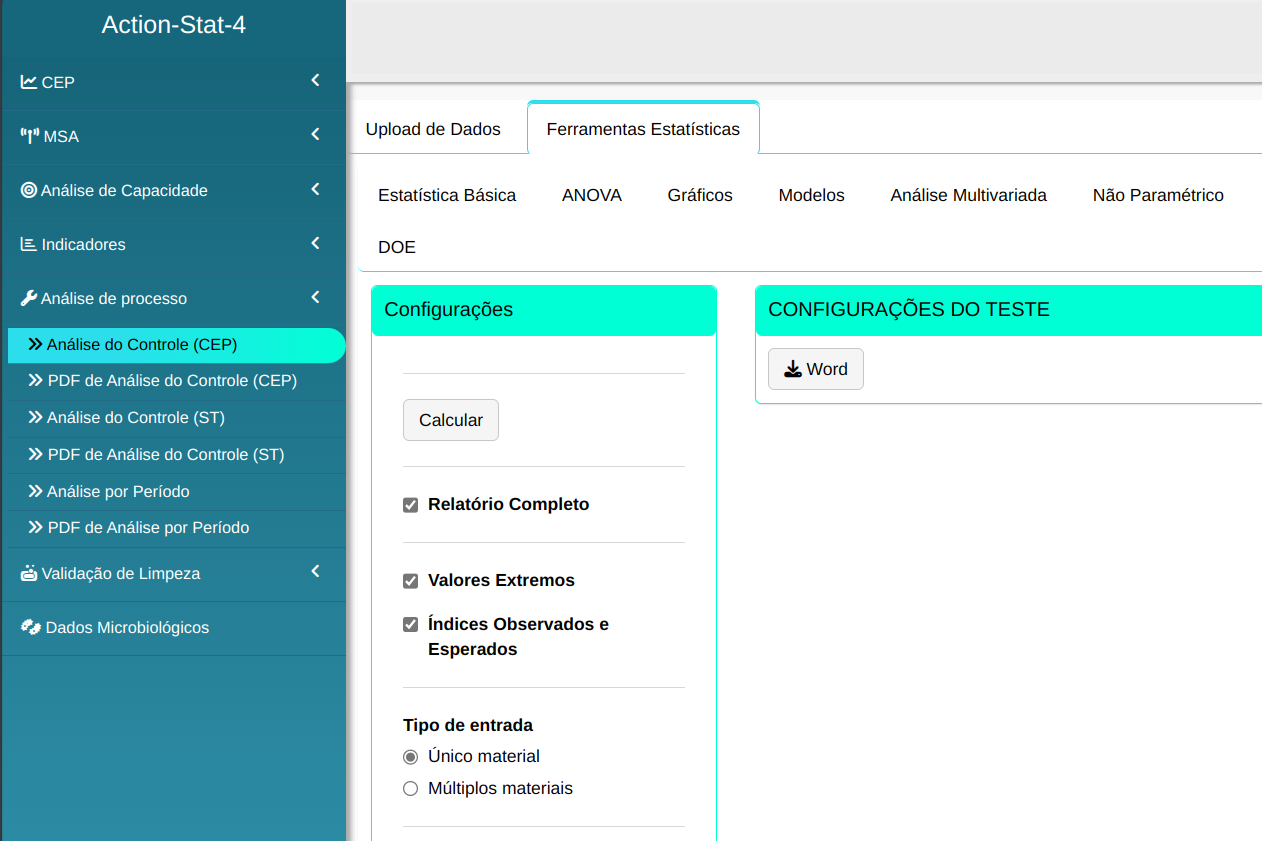Click the target icon for Análise de Capacidade
The width and height of the screenshot is (1262, 841).
29,190
